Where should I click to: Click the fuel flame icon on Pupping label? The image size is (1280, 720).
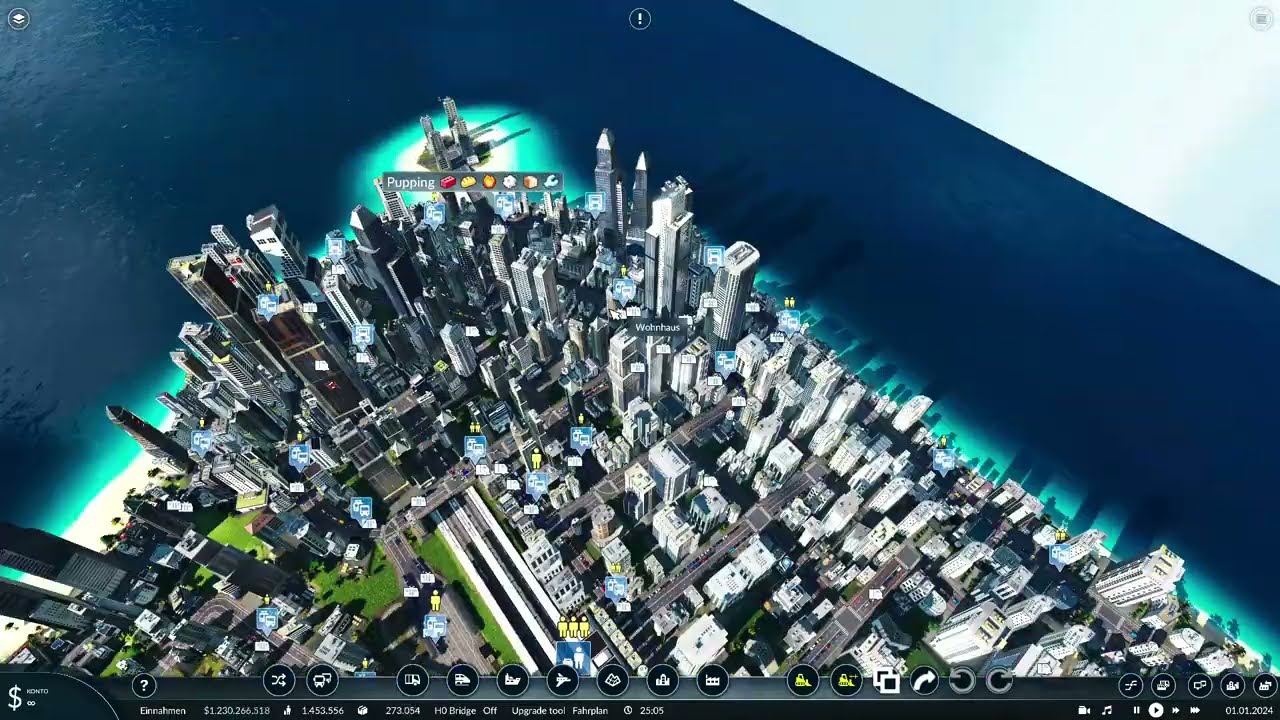click(x=489, y=182)
